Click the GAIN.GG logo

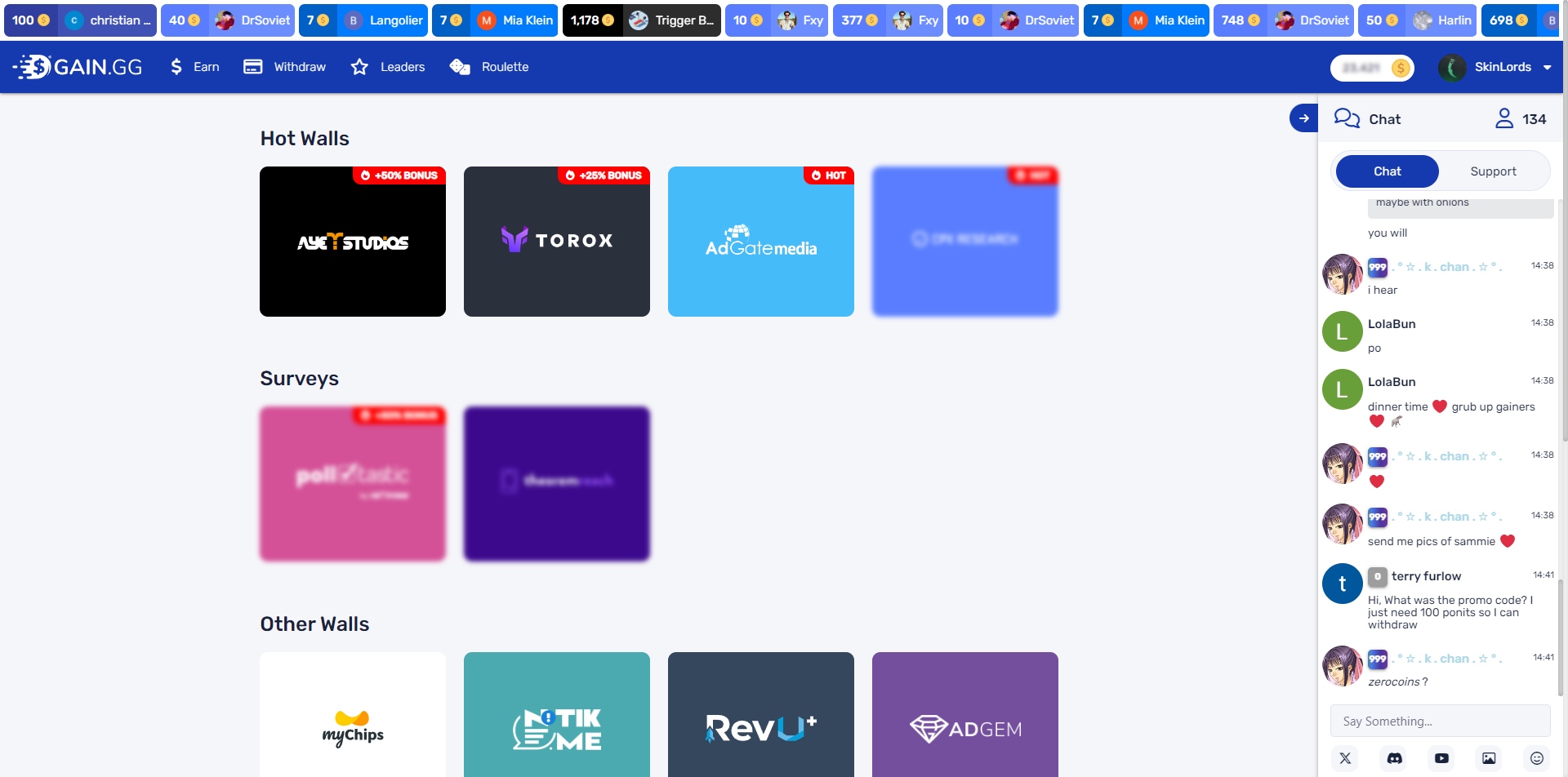(78, 67)
